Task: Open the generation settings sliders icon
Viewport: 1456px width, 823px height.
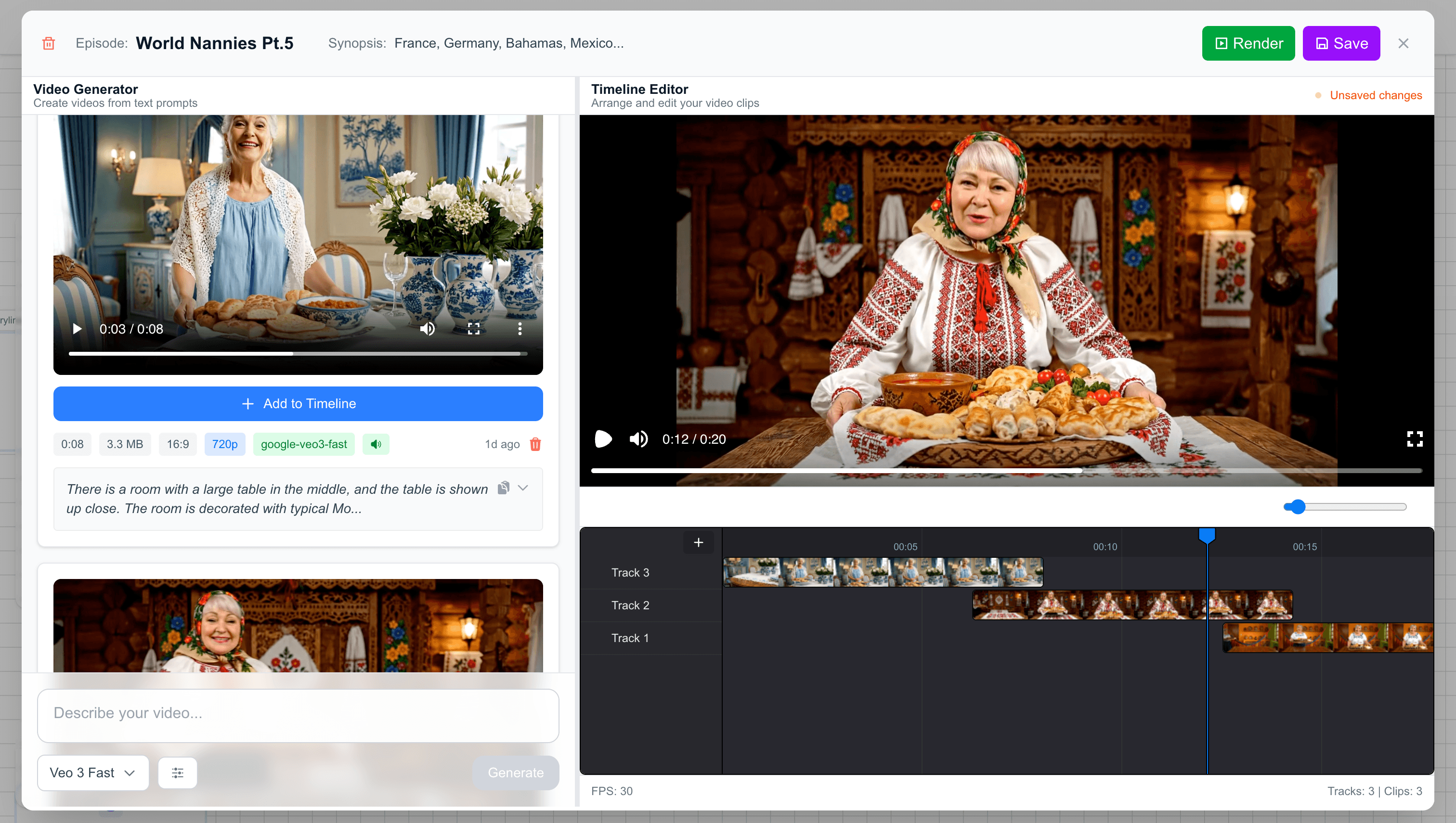Action: pyautogui.click(x=178, y=772)
